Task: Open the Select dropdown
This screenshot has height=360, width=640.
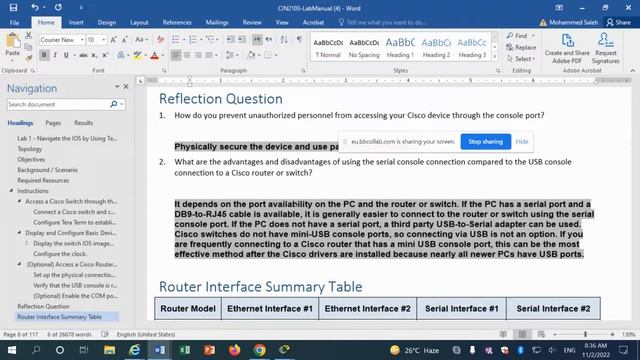Action: tap(521, 59)
